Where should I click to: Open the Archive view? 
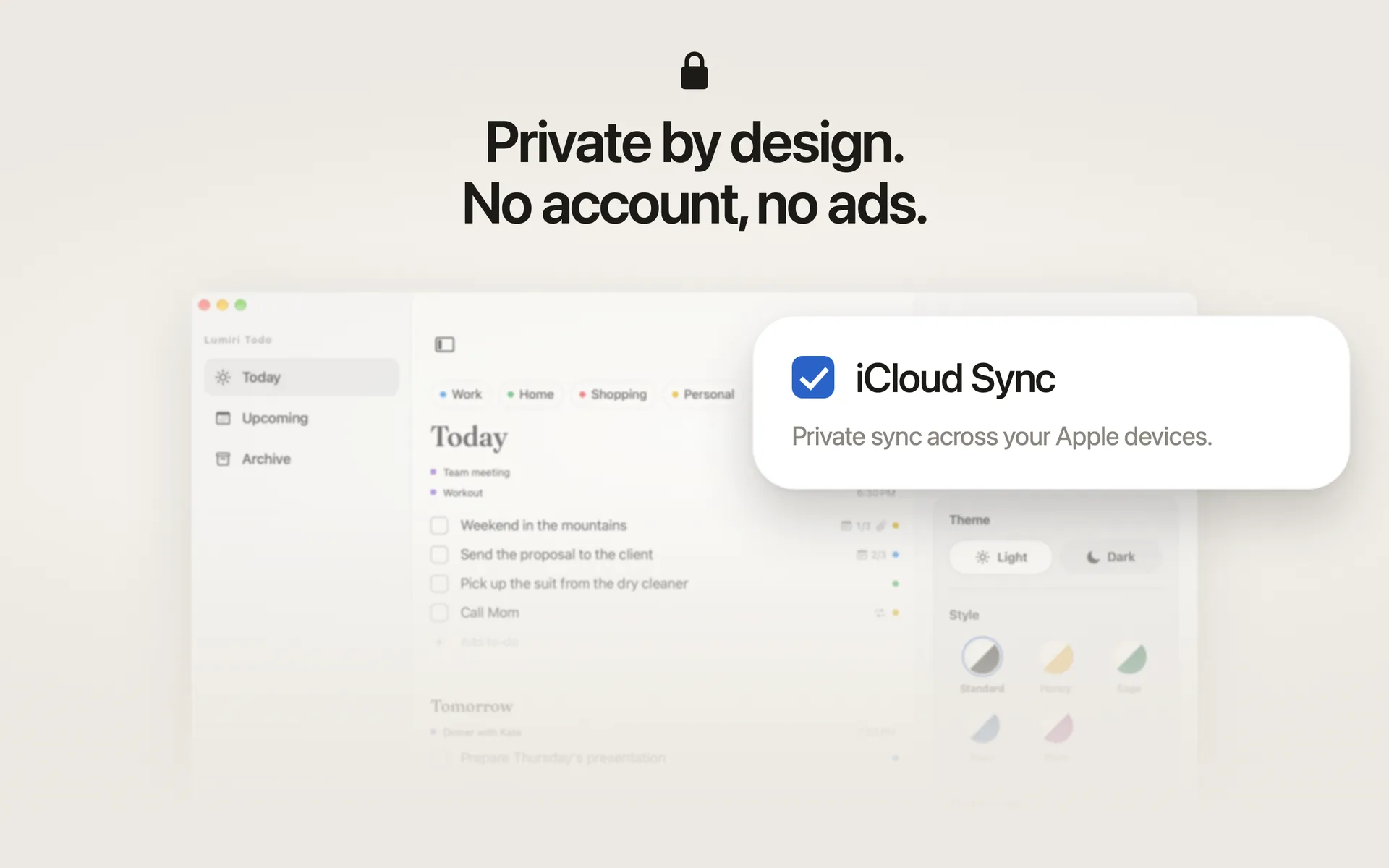[301, 459]
